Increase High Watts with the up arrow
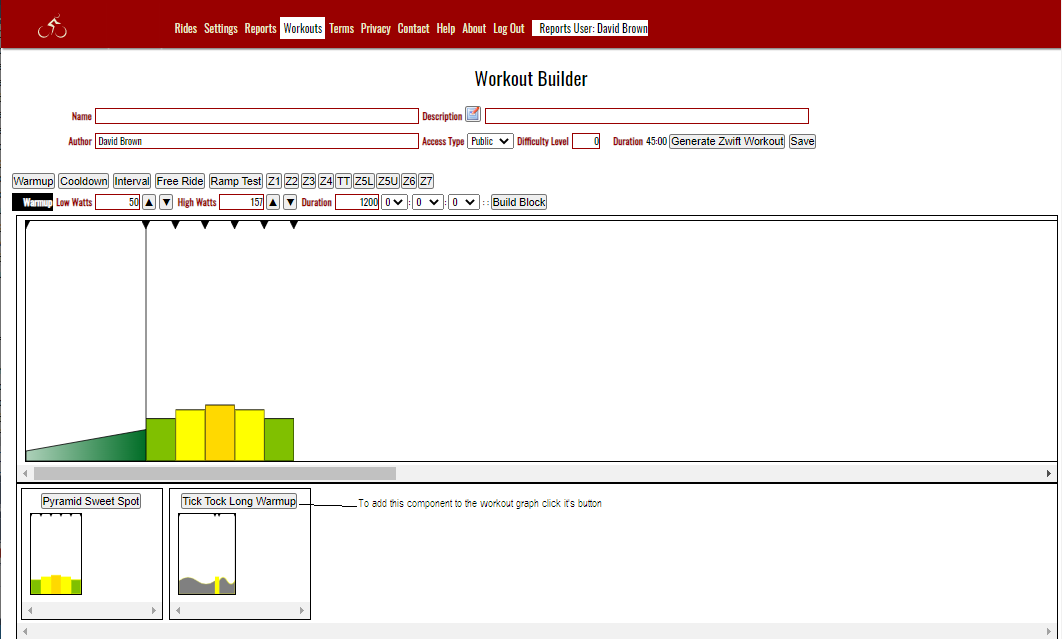 click(x=273, y=202)
